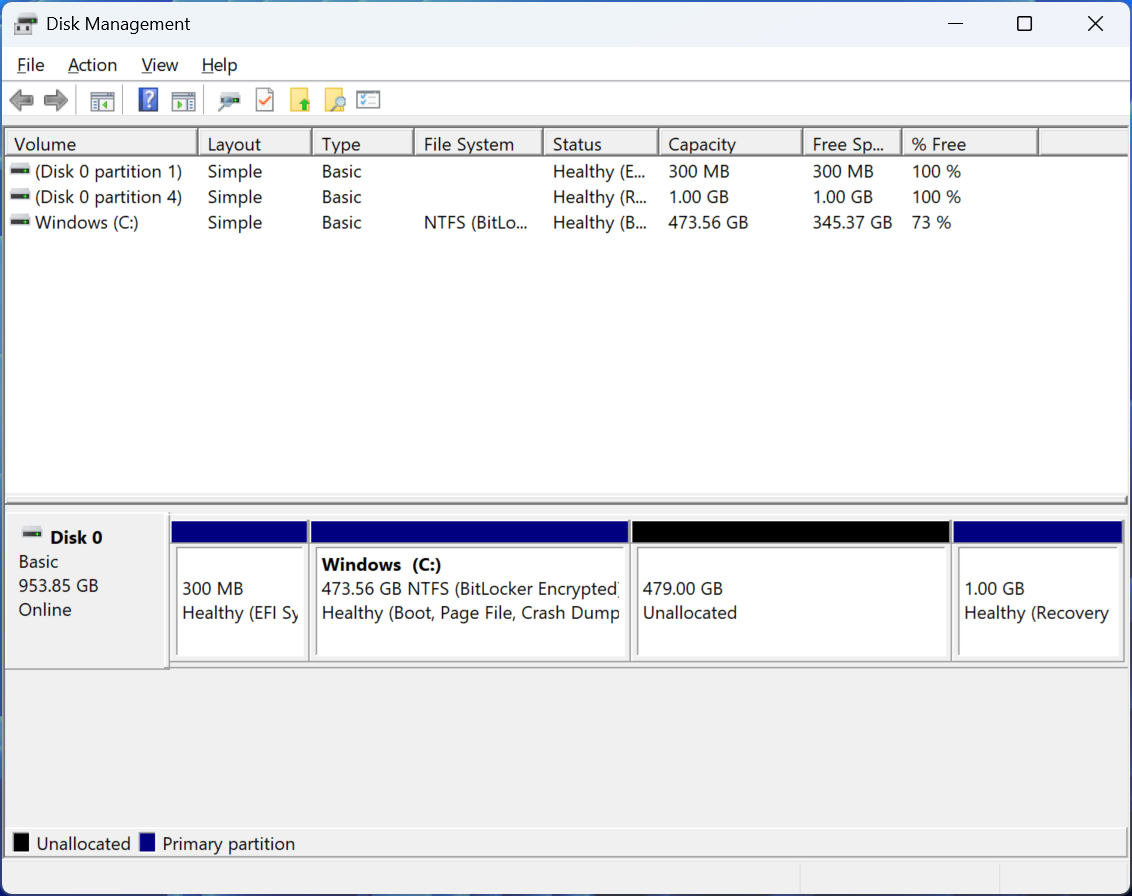Sort by the Volume column header
The height and width of the screenshot is (896, 1132).
[x=101, y=144]
